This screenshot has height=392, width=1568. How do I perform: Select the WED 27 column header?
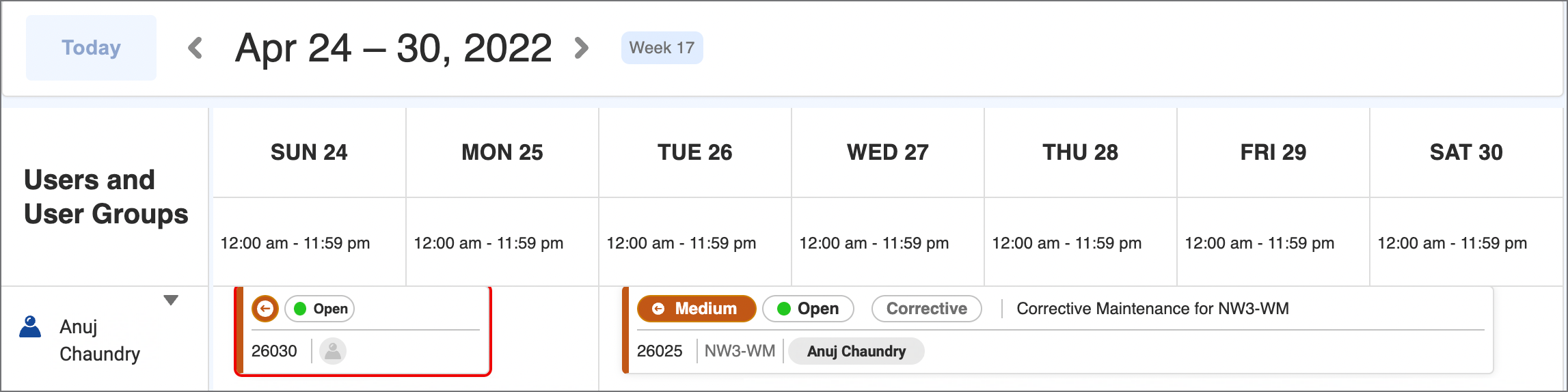(x=888, y=152)
